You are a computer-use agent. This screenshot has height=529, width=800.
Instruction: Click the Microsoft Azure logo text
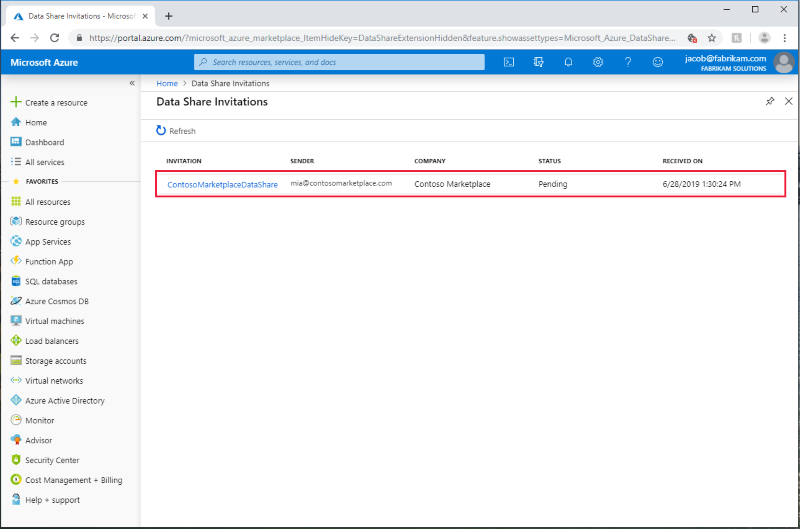tap(44, 62)
